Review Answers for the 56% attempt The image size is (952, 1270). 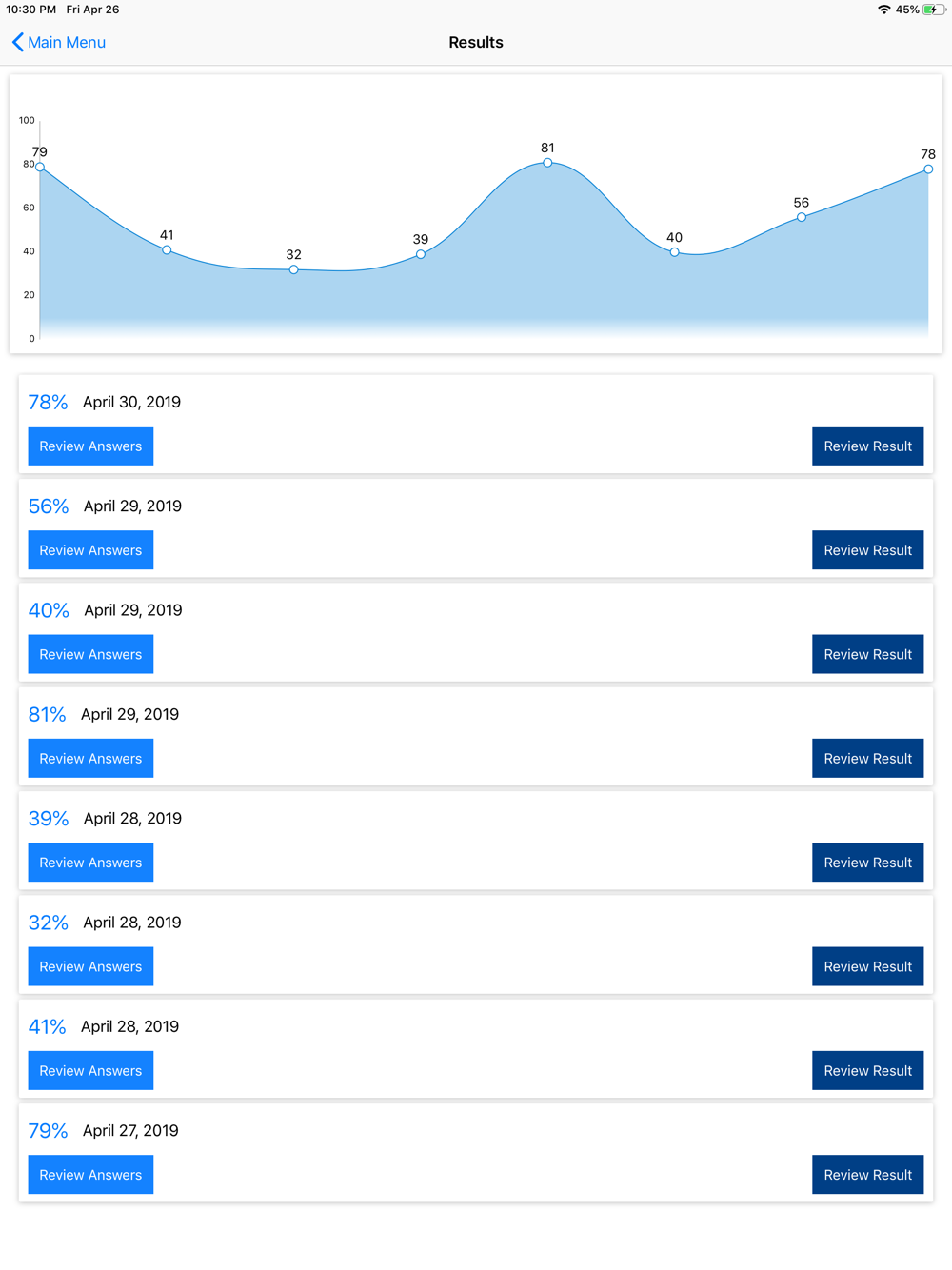point(90,550)
